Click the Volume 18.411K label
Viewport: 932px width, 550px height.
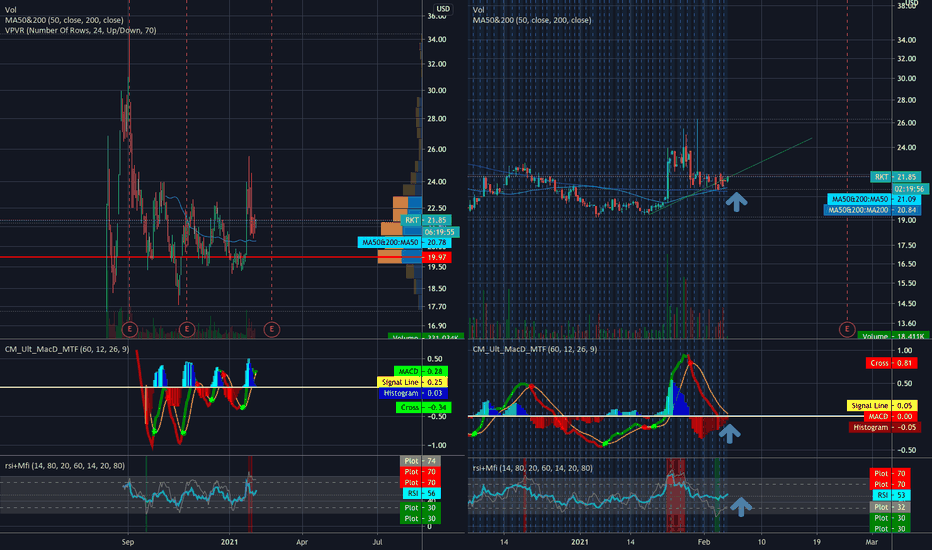click(x=893, y=336)
